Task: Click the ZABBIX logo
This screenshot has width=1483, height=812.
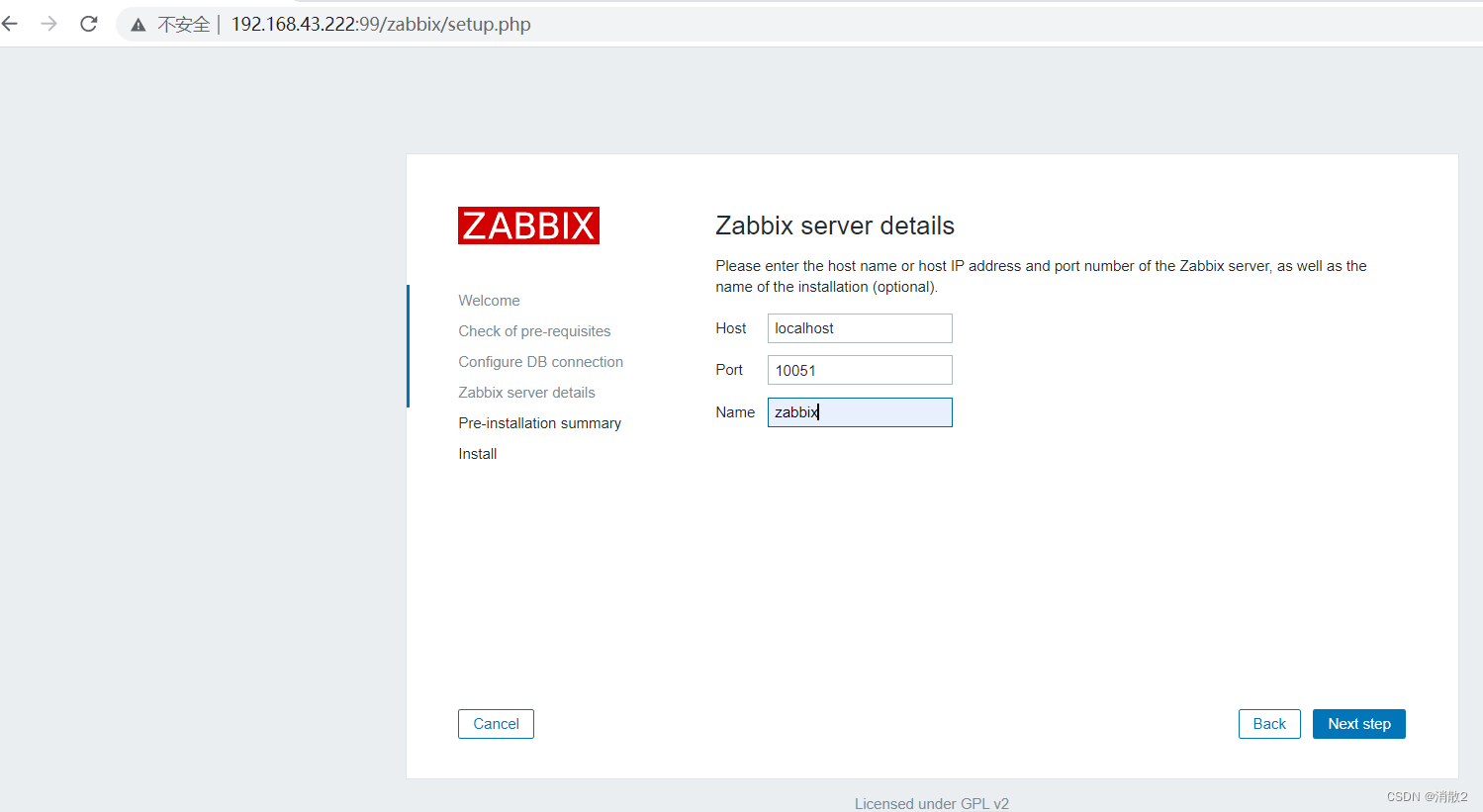Action: (528, 226)
